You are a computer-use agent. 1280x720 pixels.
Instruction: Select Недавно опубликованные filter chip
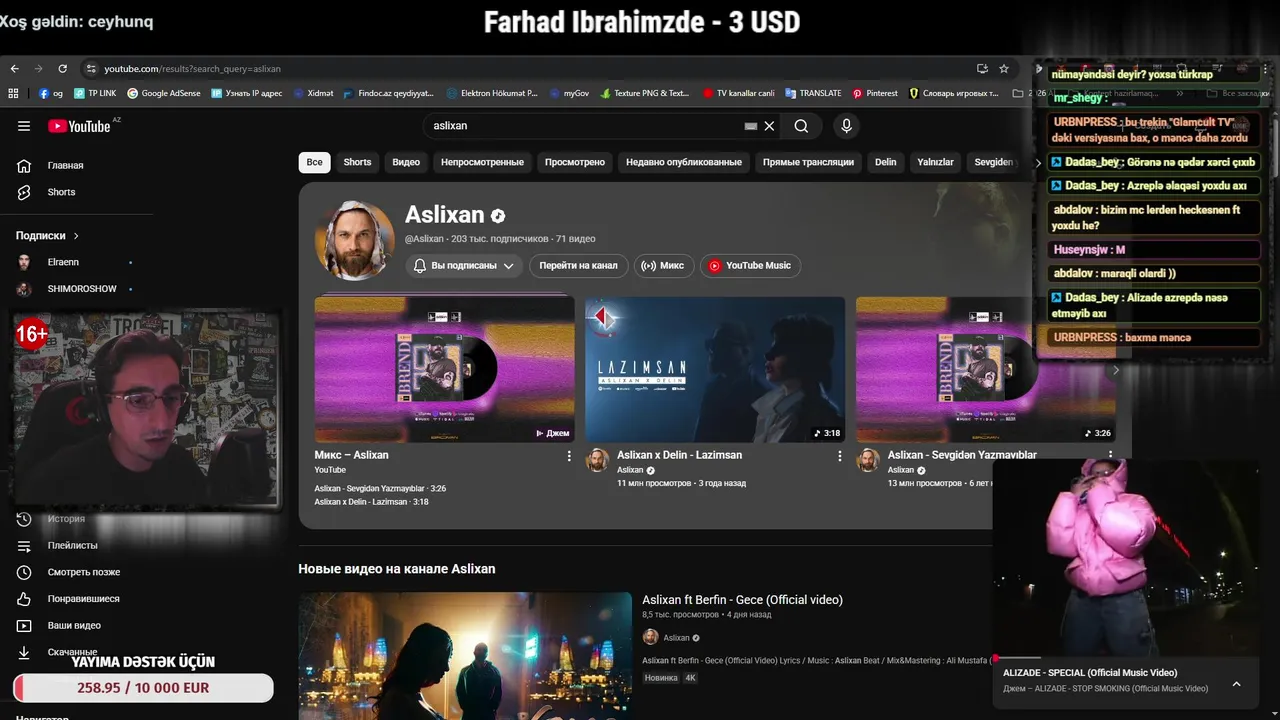[684, 162]
